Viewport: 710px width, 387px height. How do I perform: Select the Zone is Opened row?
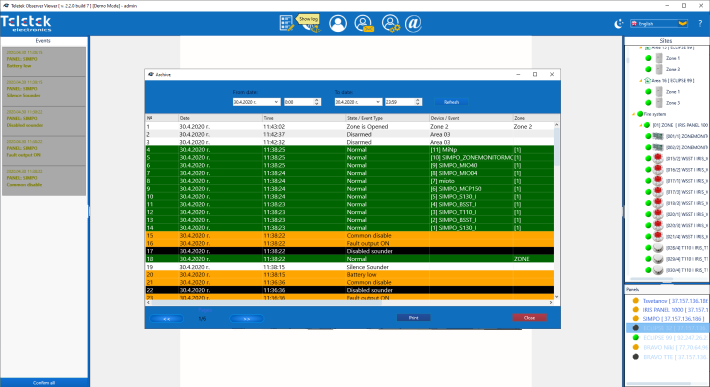pyautogui.click(x=350, y=127)
